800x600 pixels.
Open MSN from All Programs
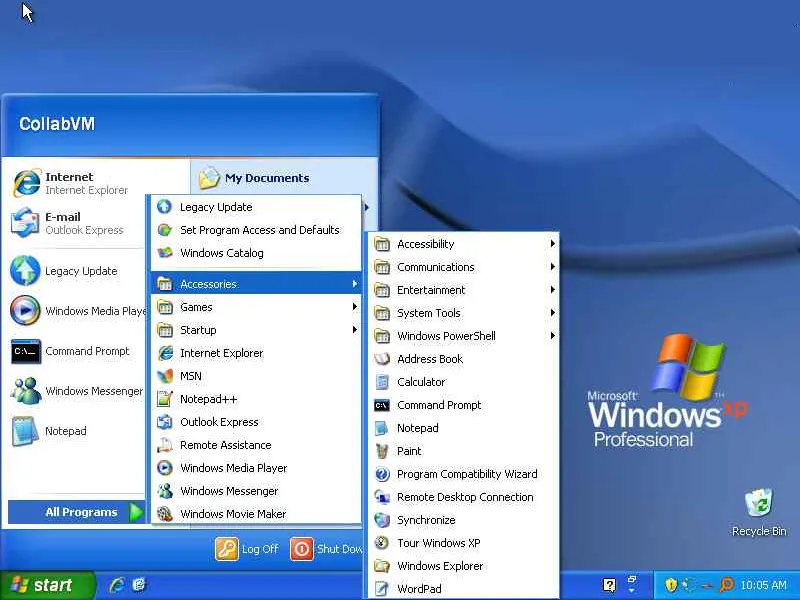coord(256,376)
